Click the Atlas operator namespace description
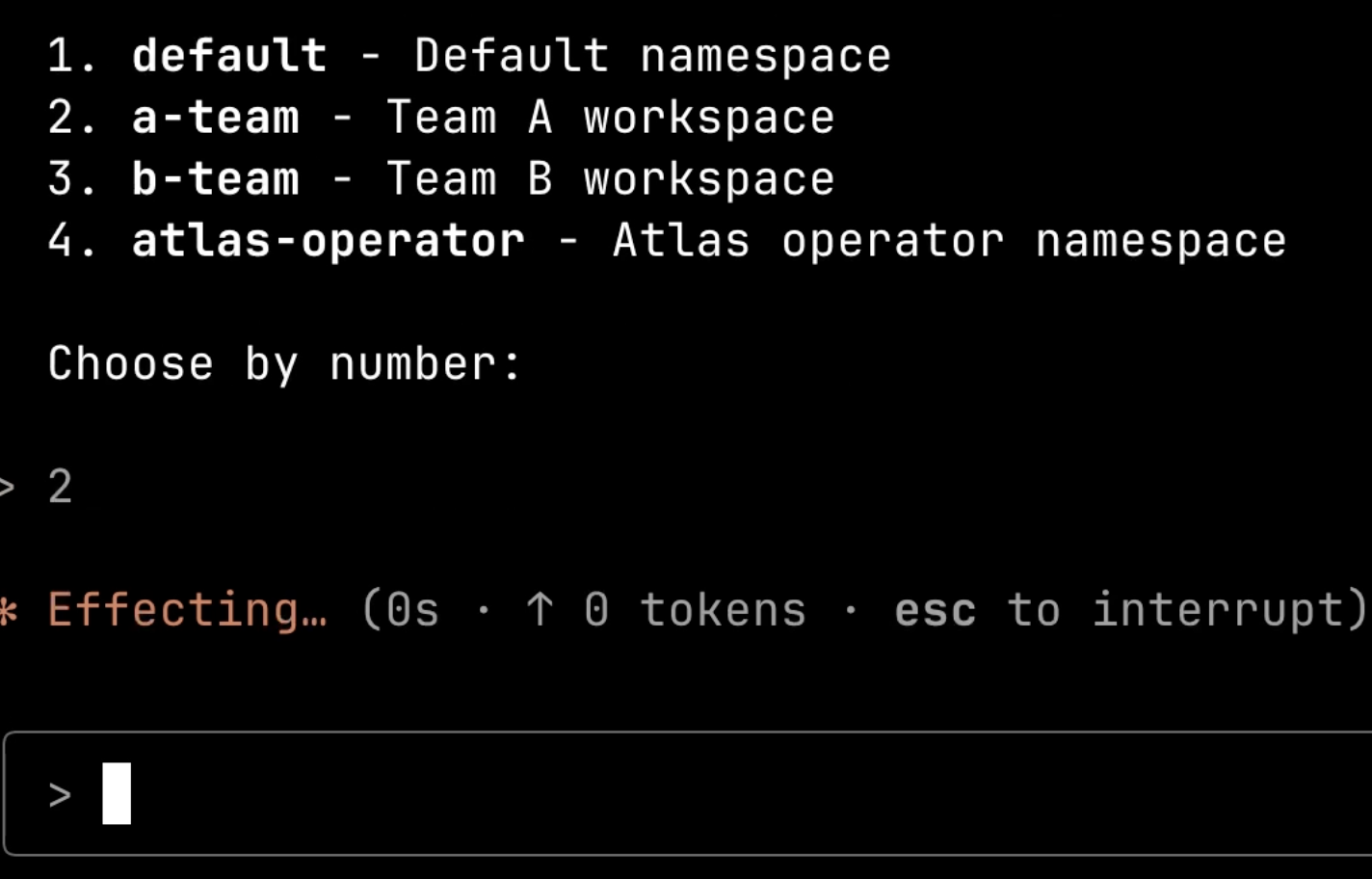The width and height of the screenshot is (1372, 879). point(950,241)
